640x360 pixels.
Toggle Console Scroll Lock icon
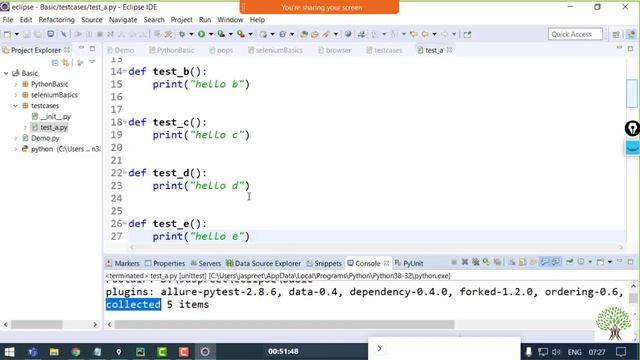pos(522,262)
